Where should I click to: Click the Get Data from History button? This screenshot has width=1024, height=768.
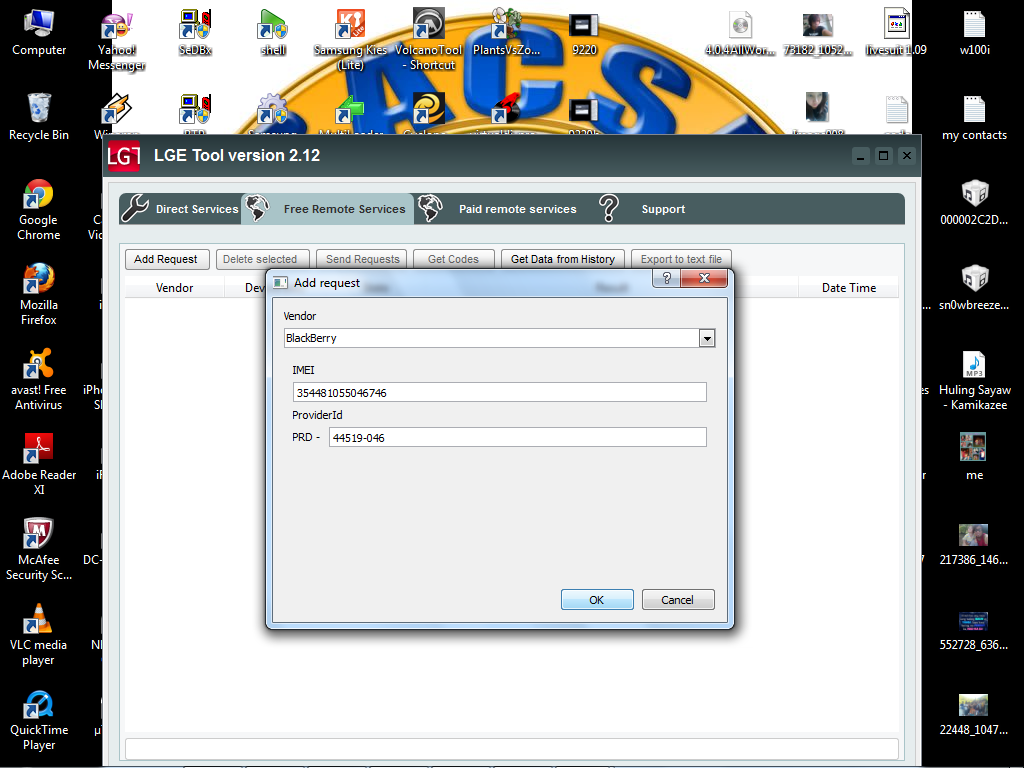point(562,259)
